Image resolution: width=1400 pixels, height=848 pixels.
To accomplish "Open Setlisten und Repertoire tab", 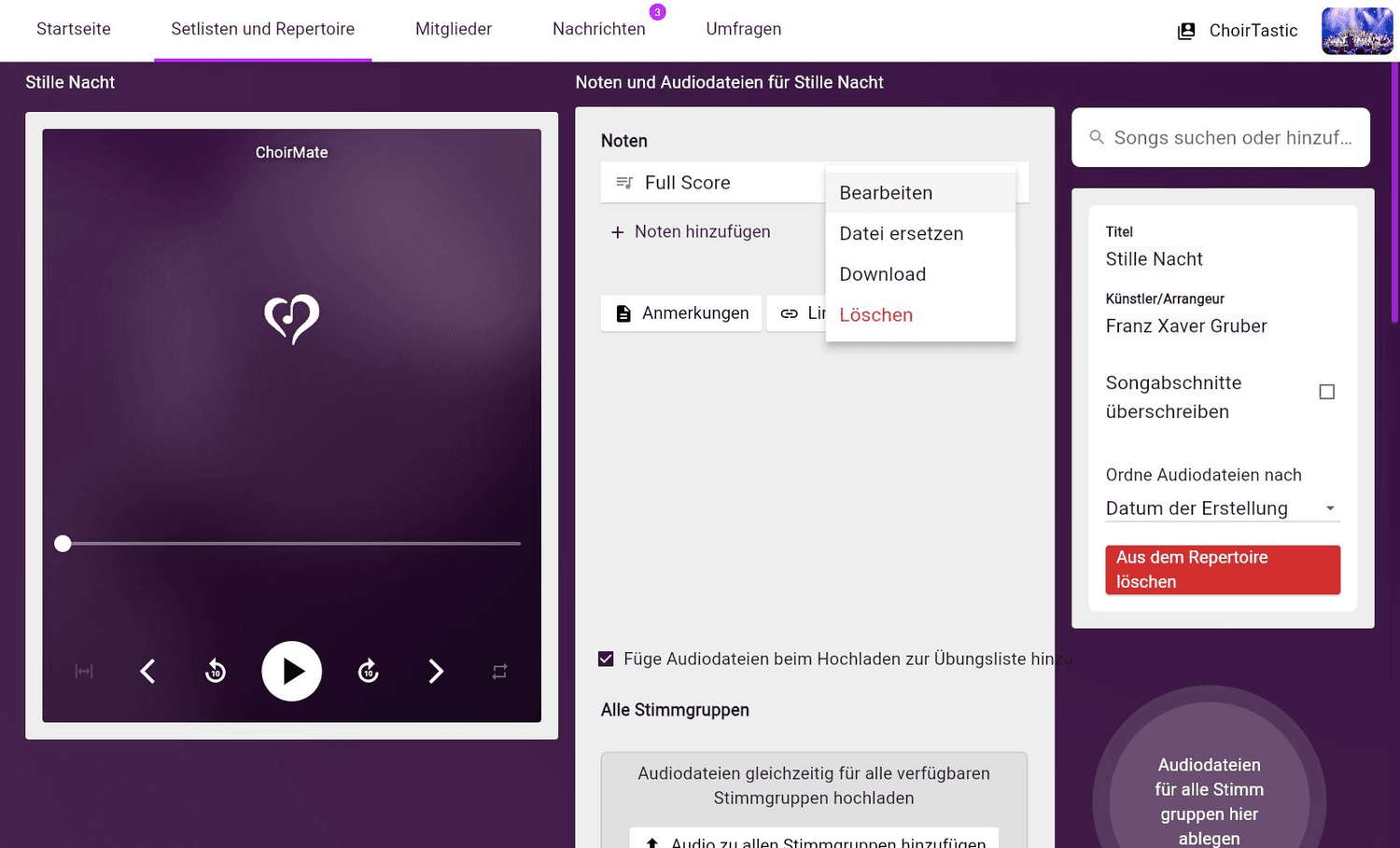I will pyautogui.click(x=262, y=29).
